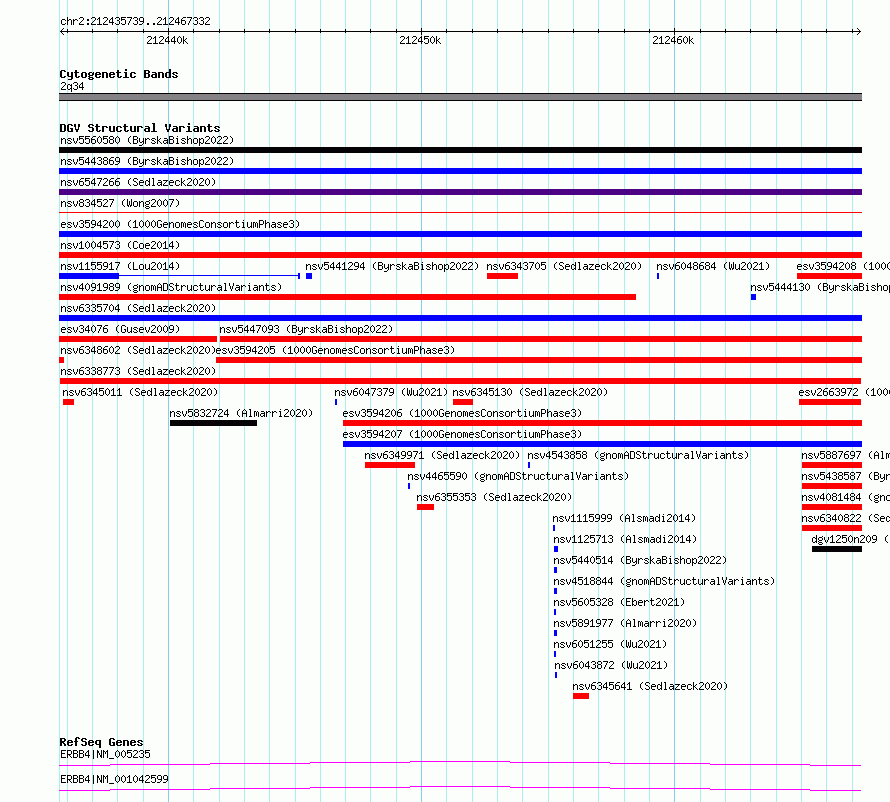Open nsv5438587 variant label
This screenshot has width=890, height=802.
(845, 476)
